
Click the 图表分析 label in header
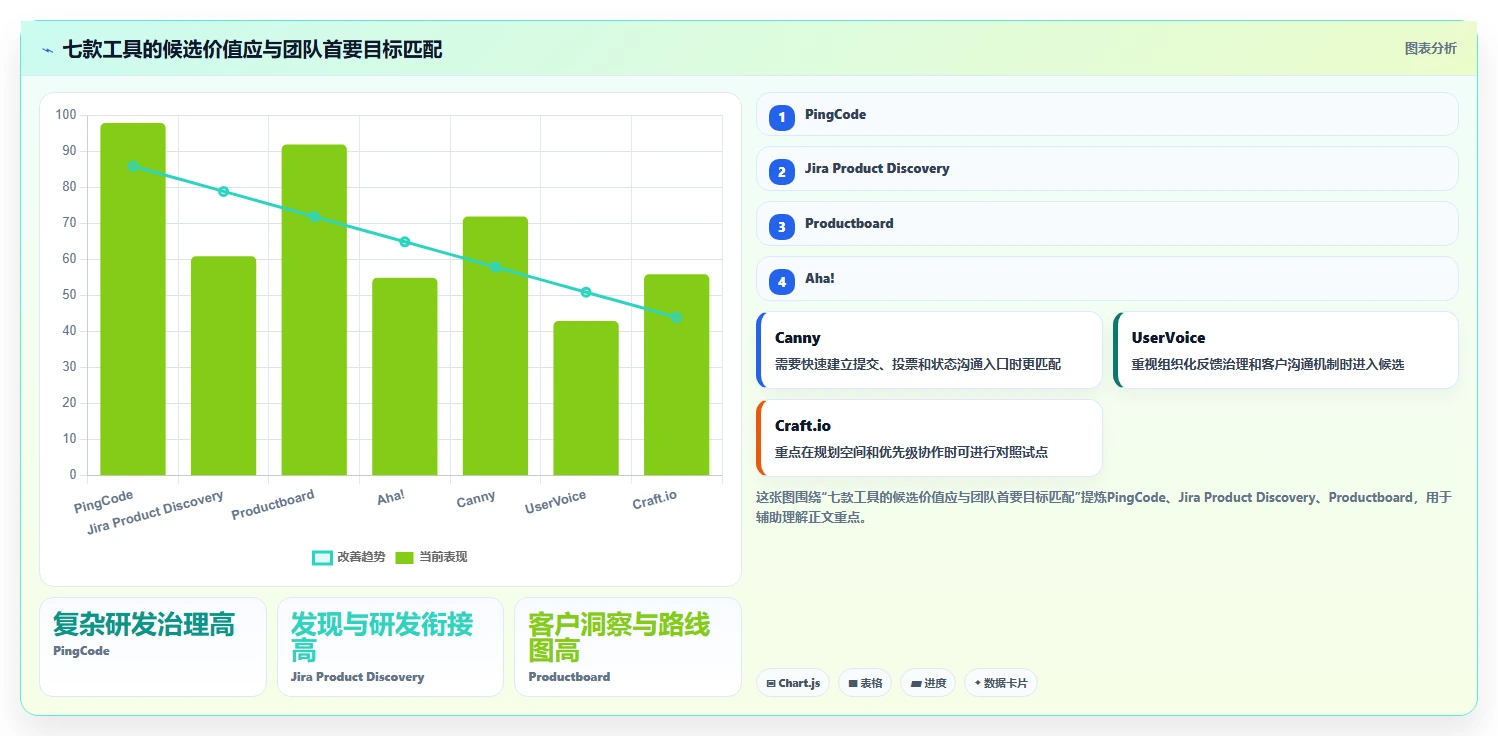(1431, 48)
